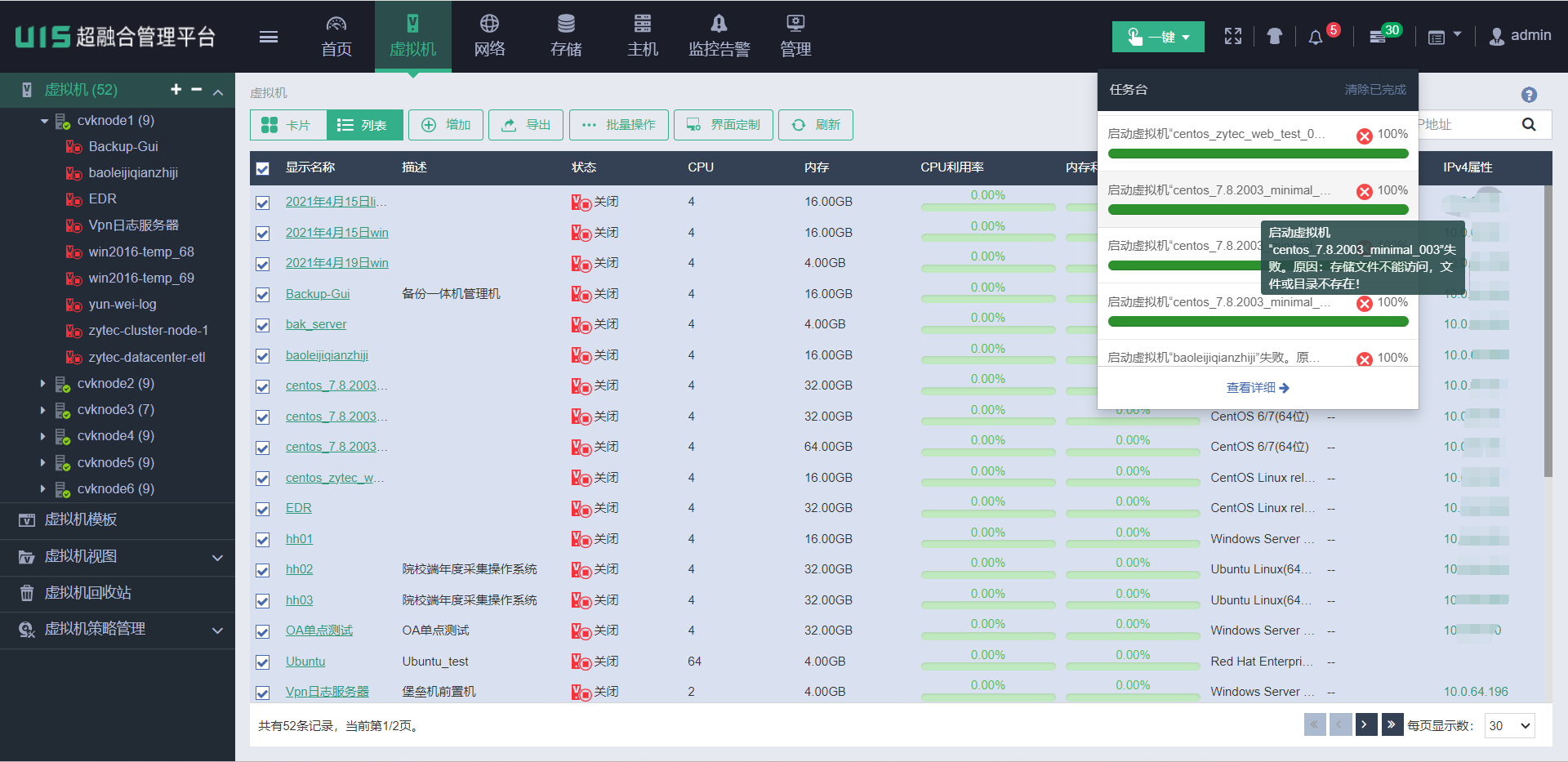Click the search magnifier icon
1568x762 pixels.
[1529, 125]
